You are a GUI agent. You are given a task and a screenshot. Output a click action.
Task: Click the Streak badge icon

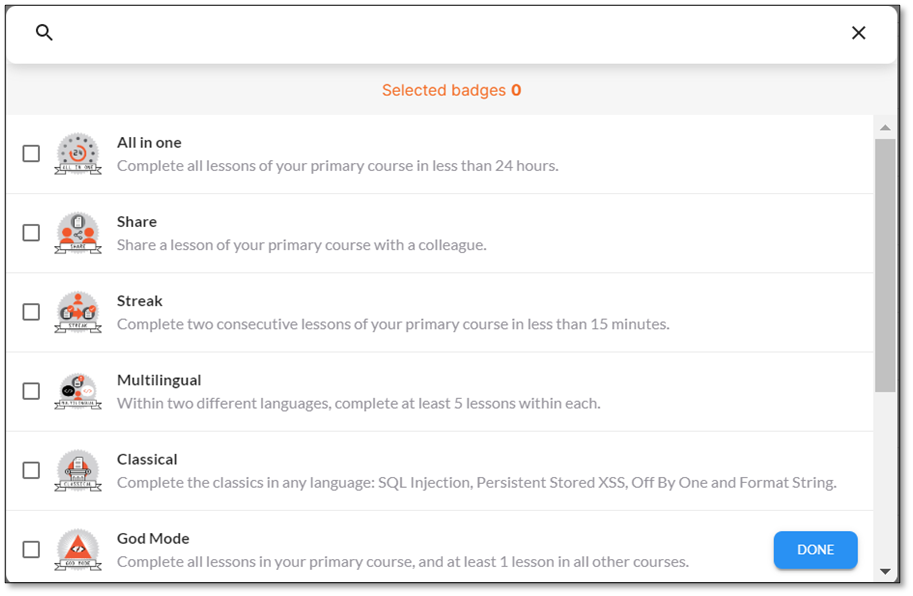[x=78, y=312]
